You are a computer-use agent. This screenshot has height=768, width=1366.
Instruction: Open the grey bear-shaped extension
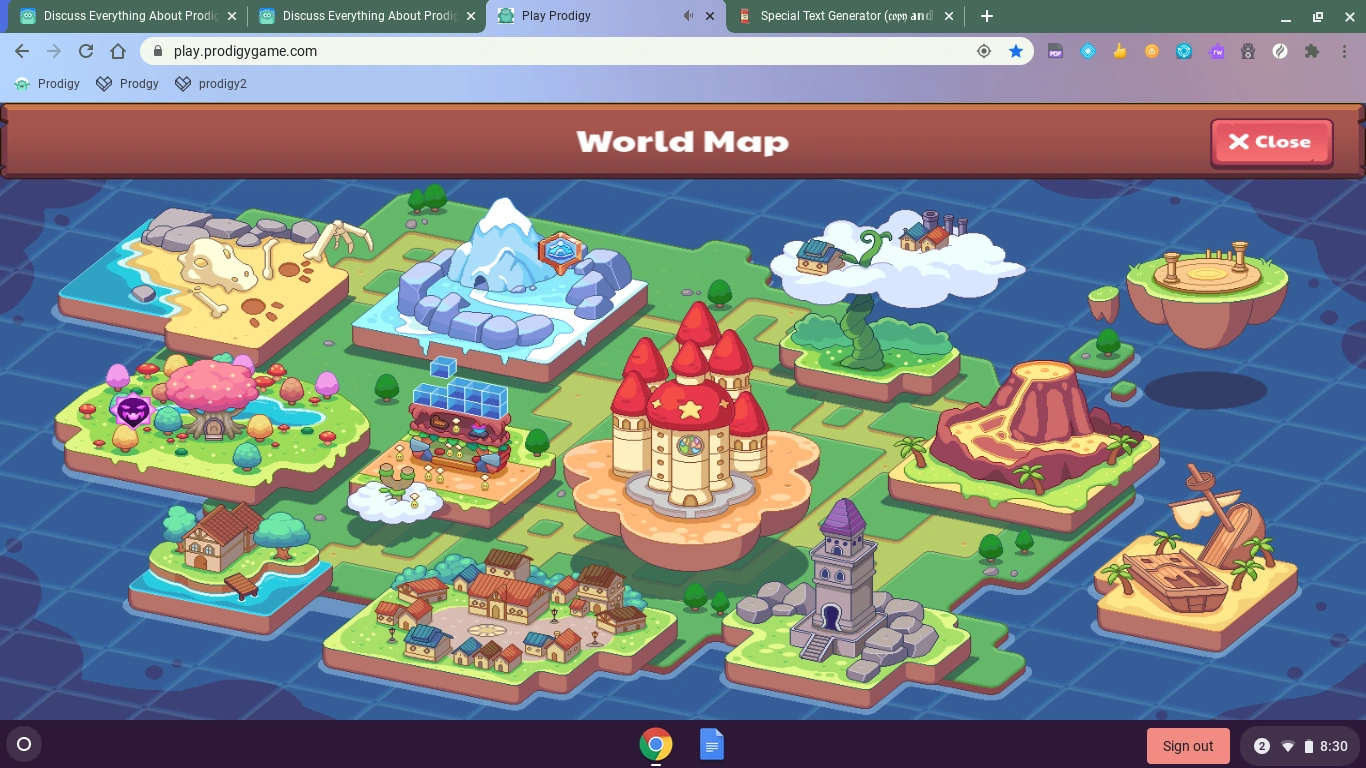point(1248,51)
